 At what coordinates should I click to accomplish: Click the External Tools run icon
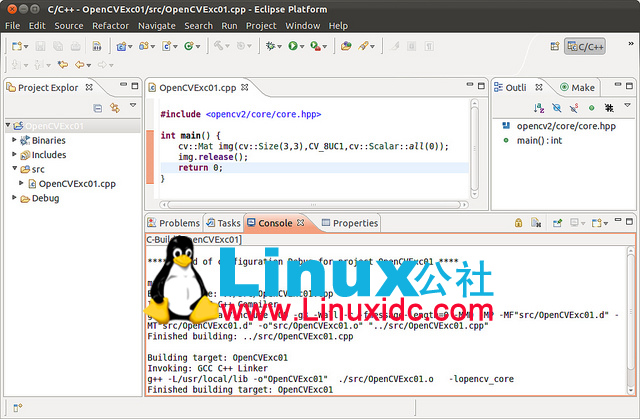(x=316, y=46)
